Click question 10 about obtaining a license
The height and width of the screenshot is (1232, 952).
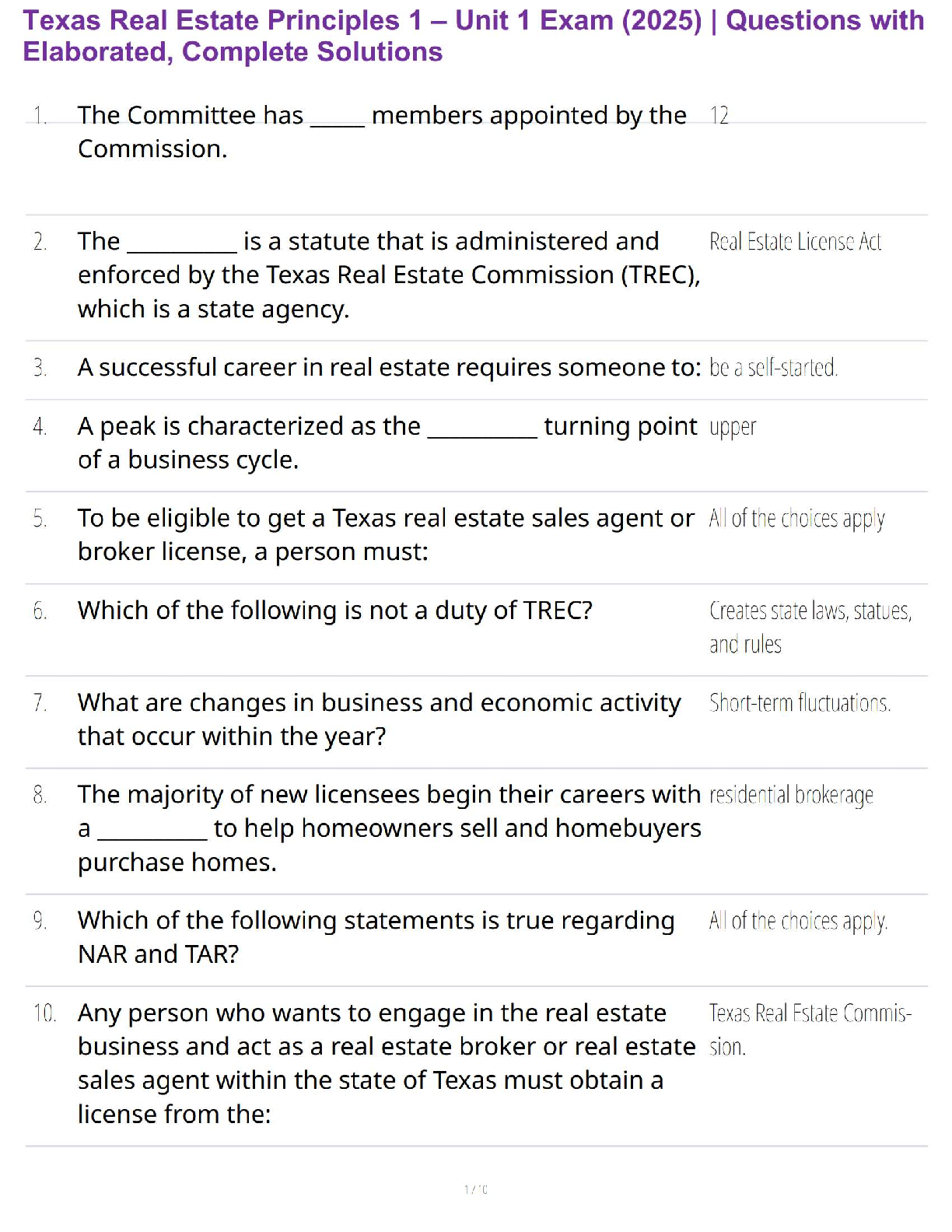coord(386,1063)
